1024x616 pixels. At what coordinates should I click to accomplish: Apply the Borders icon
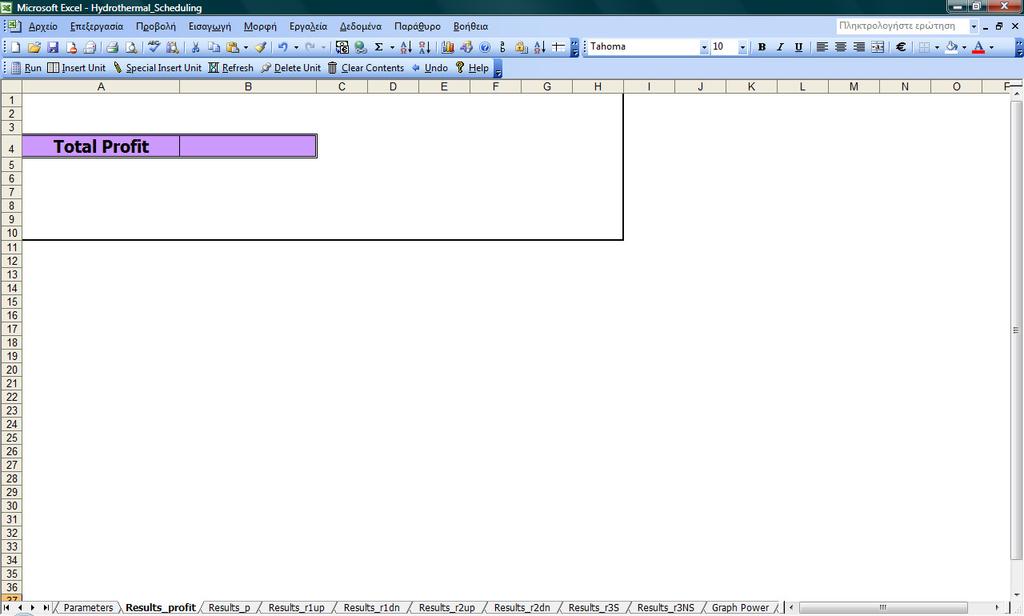924,47
